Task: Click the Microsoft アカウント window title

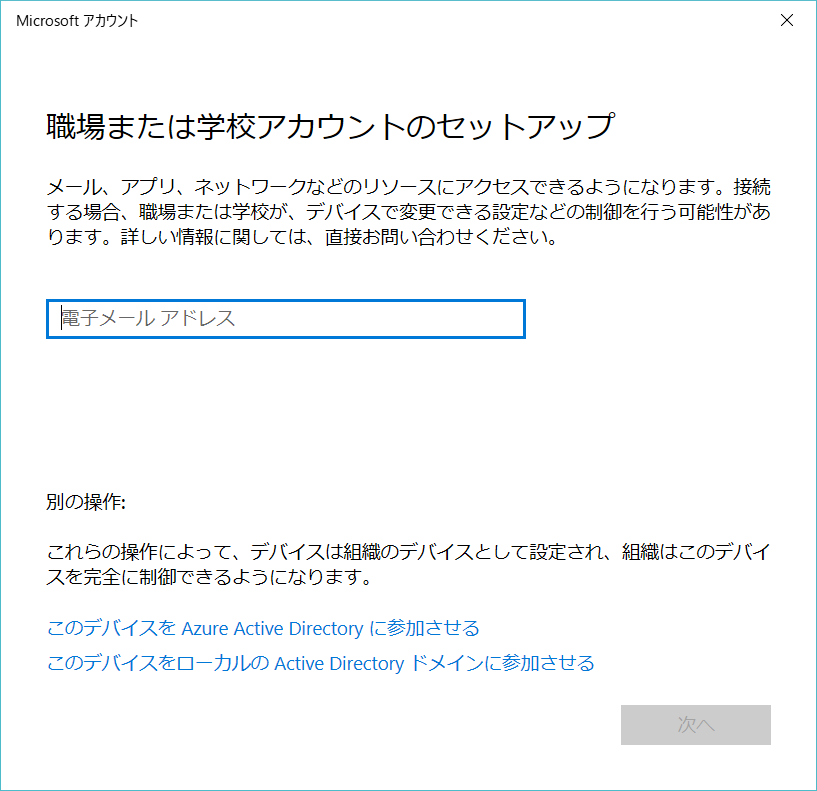Action: click(x=77, y=21)
